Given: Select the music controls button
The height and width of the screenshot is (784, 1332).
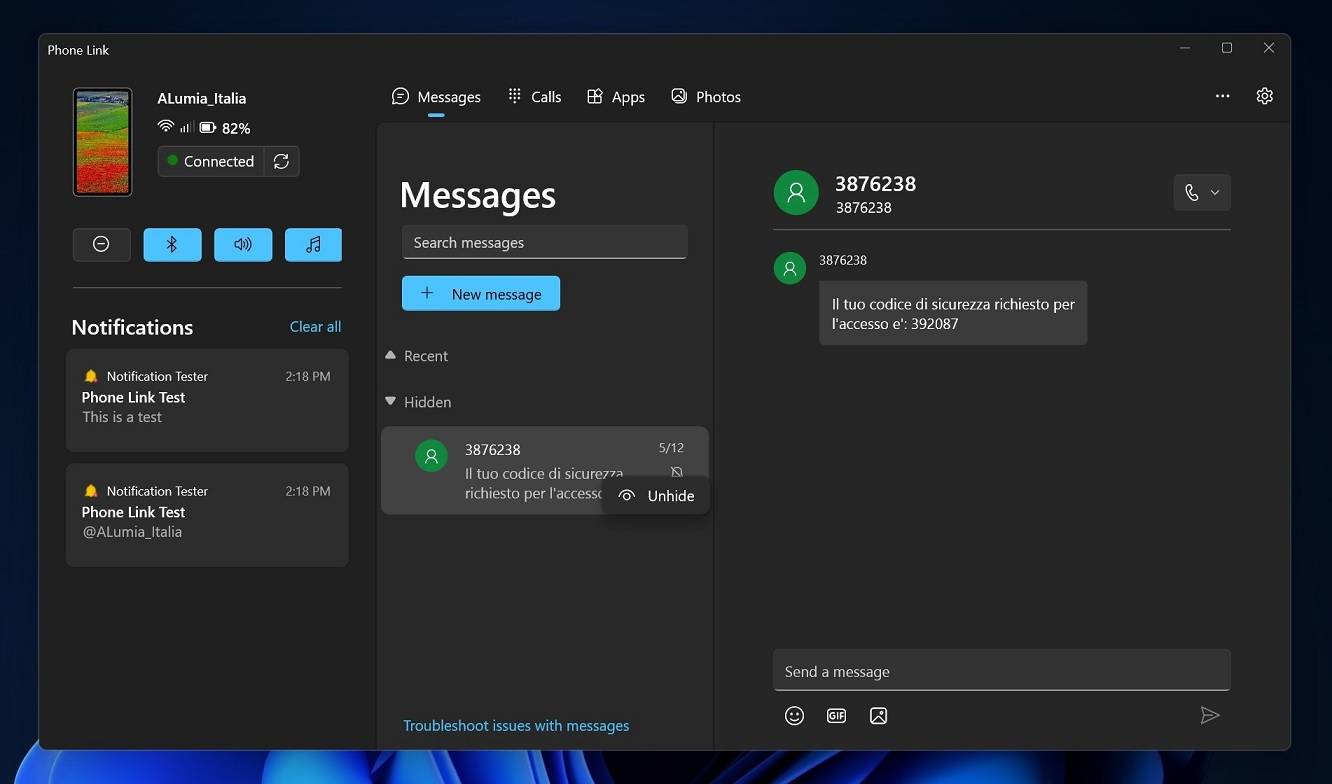Looking at the screenshot, I should 313,244.
